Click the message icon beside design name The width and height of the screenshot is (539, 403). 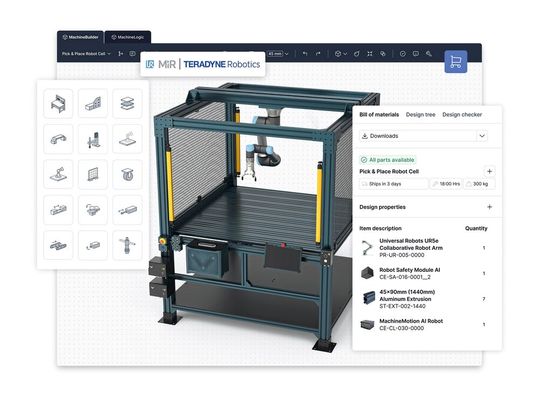[132, 54]
